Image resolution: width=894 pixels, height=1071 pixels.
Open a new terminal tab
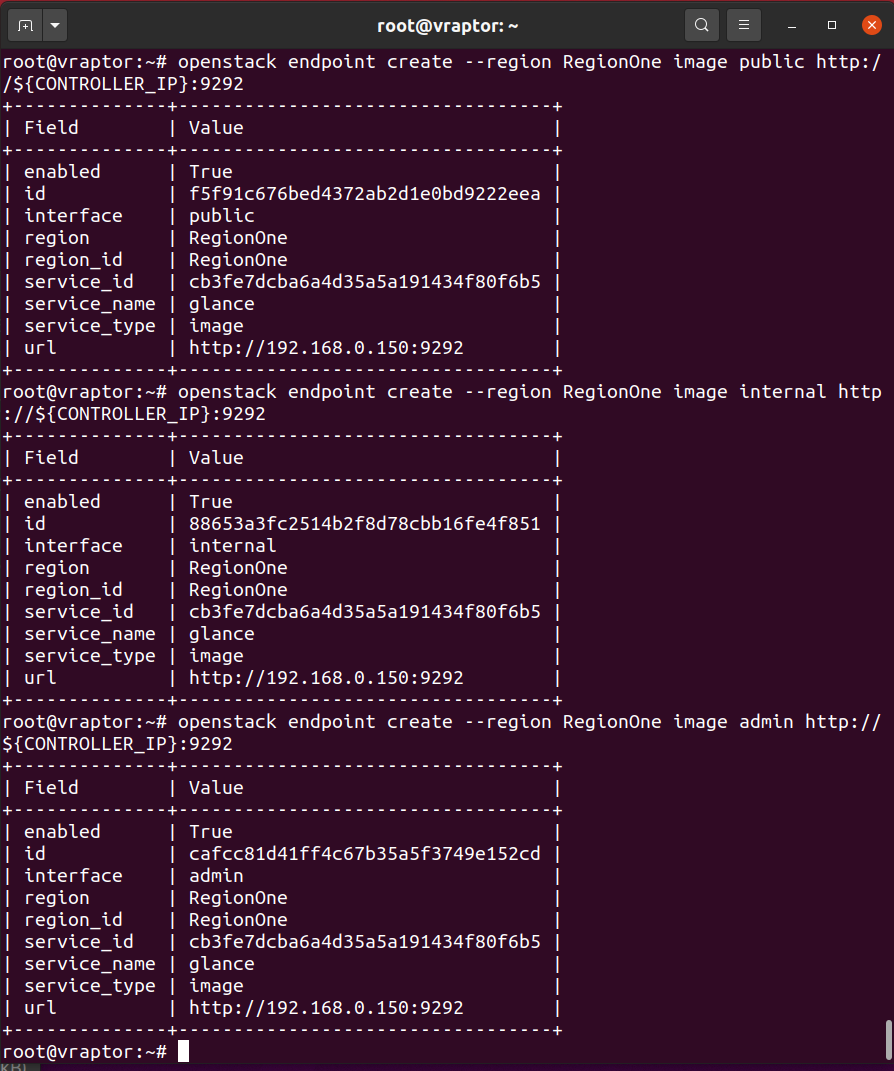(x=25, y=25)
